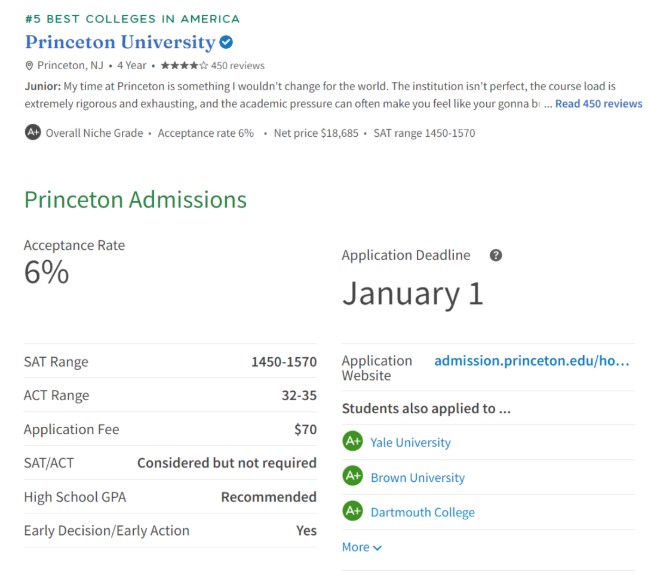Click the A+ grade badge for Brown University

pyautogui.click(x=353, y=476)
